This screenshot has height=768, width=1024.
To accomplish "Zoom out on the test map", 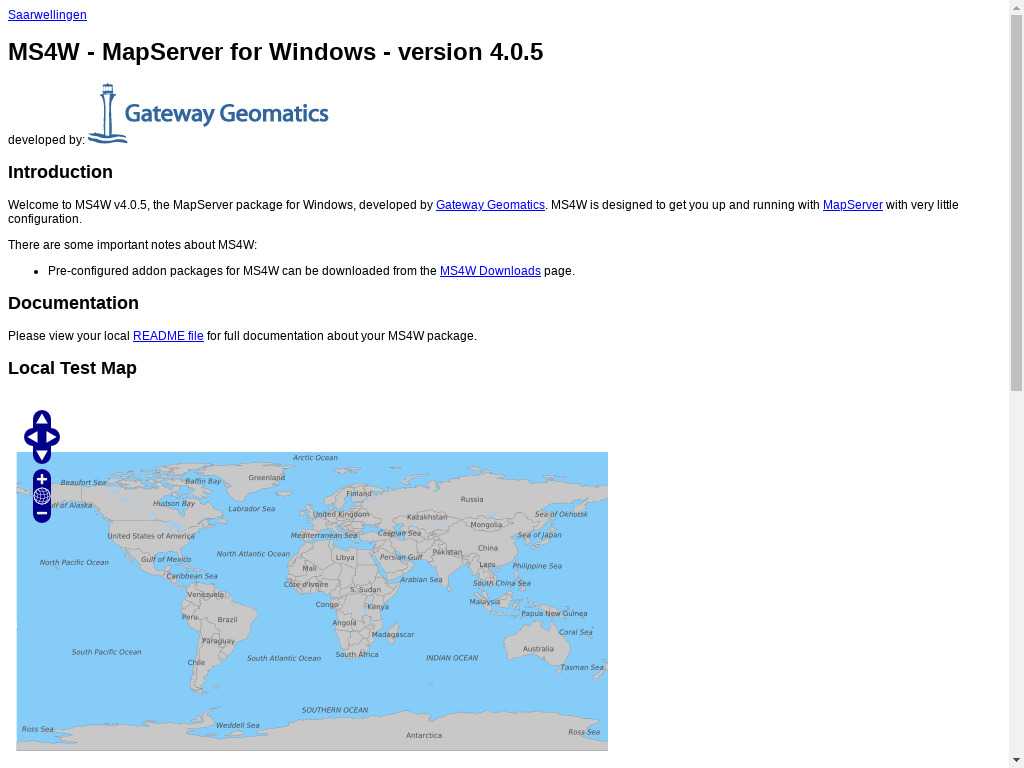I will tap(42, 513).
